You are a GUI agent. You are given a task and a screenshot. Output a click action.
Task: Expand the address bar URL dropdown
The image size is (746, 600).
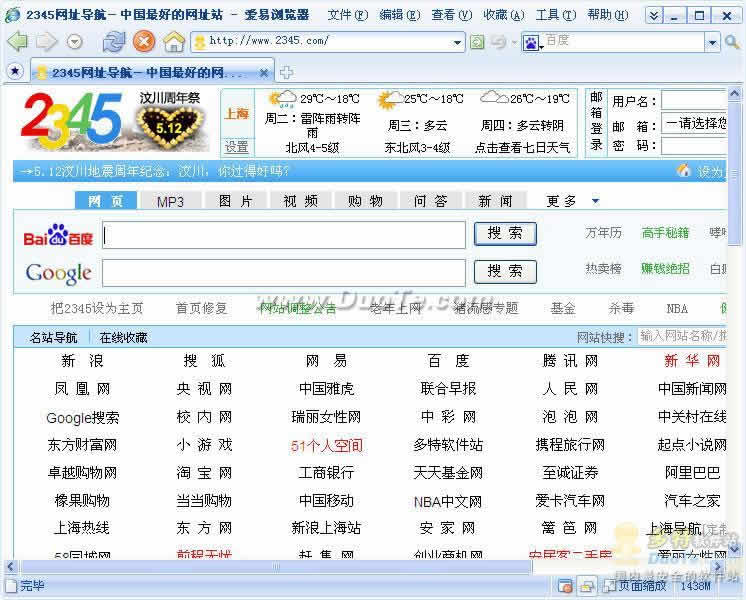coord(457,42)
